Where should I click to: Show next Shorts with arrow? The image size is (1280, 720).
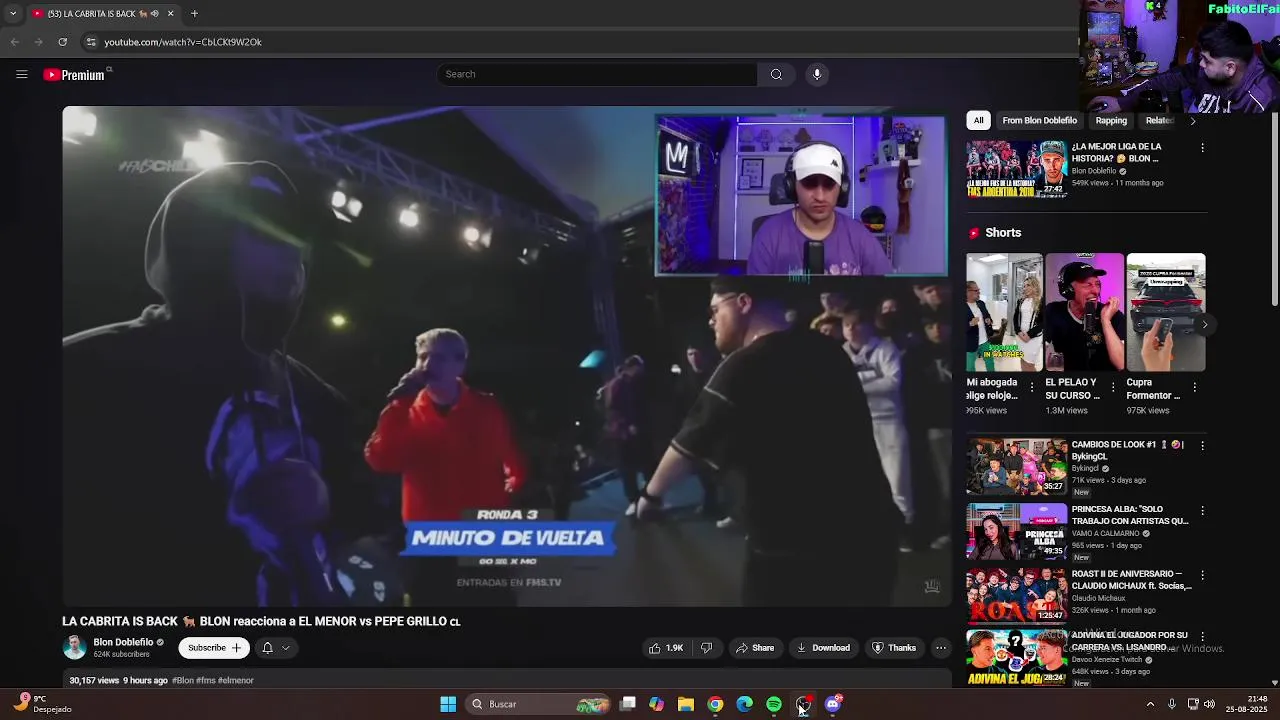tap(1205, 324)
